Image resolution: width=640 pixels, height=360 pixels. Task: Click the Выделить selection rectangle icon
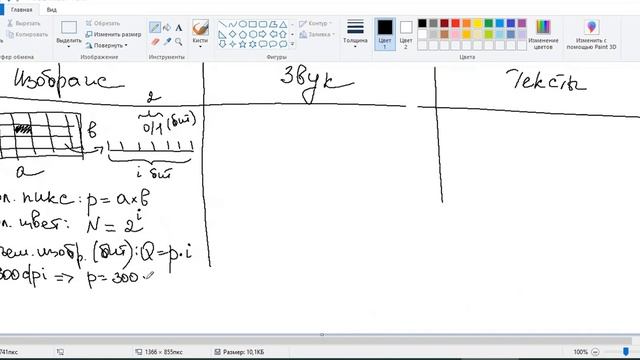(69, 27)
